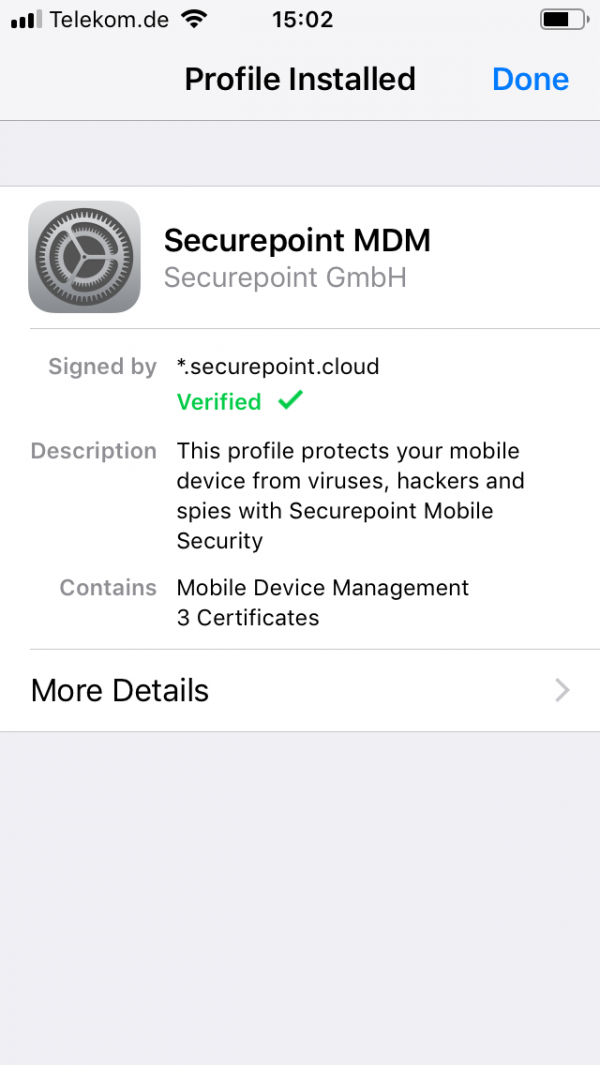Tap the Signed by label
The height and width of the screenshot is (1065, 600).
(102, 367)
